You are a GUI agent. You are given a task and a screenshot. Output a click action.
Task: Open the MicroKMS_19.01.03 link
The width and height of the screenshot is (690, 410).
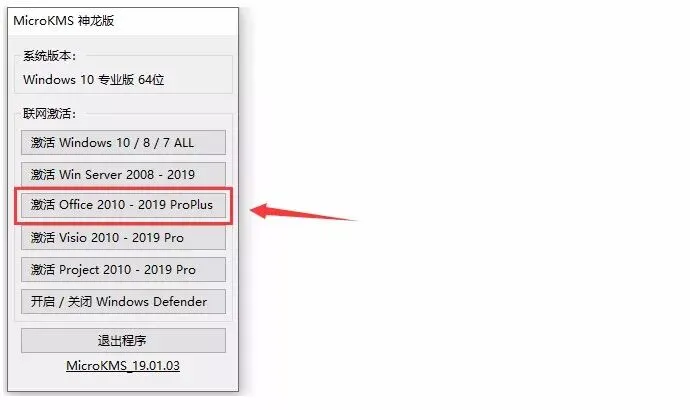pyautogui.click(x=123, y=366)
